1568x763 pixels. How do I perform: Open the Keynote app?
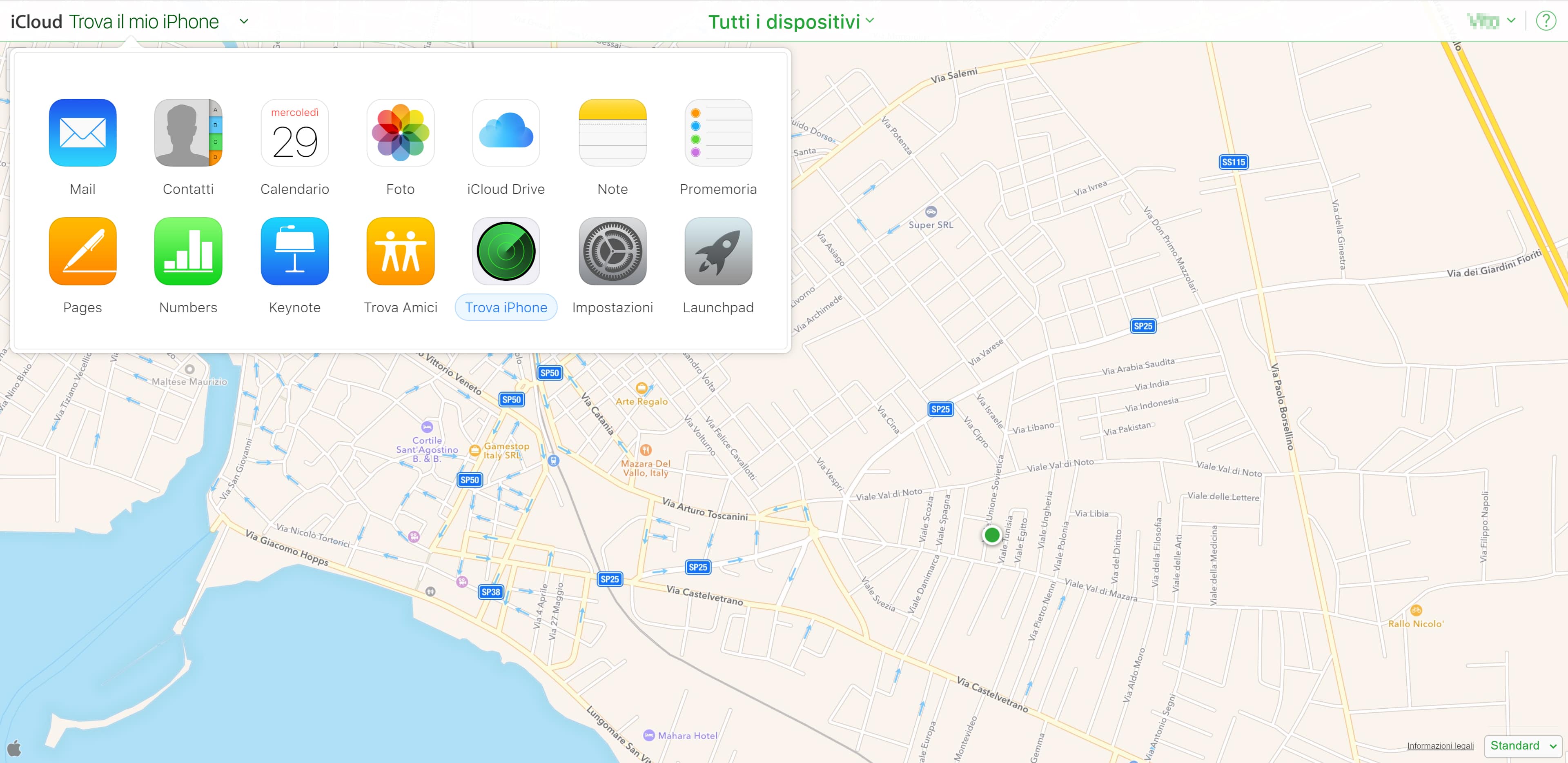coord(294,251)
